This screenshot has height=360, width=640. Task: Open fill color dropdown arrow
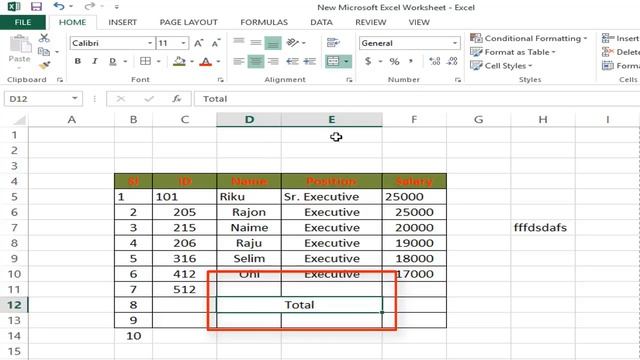click(192, 62)
